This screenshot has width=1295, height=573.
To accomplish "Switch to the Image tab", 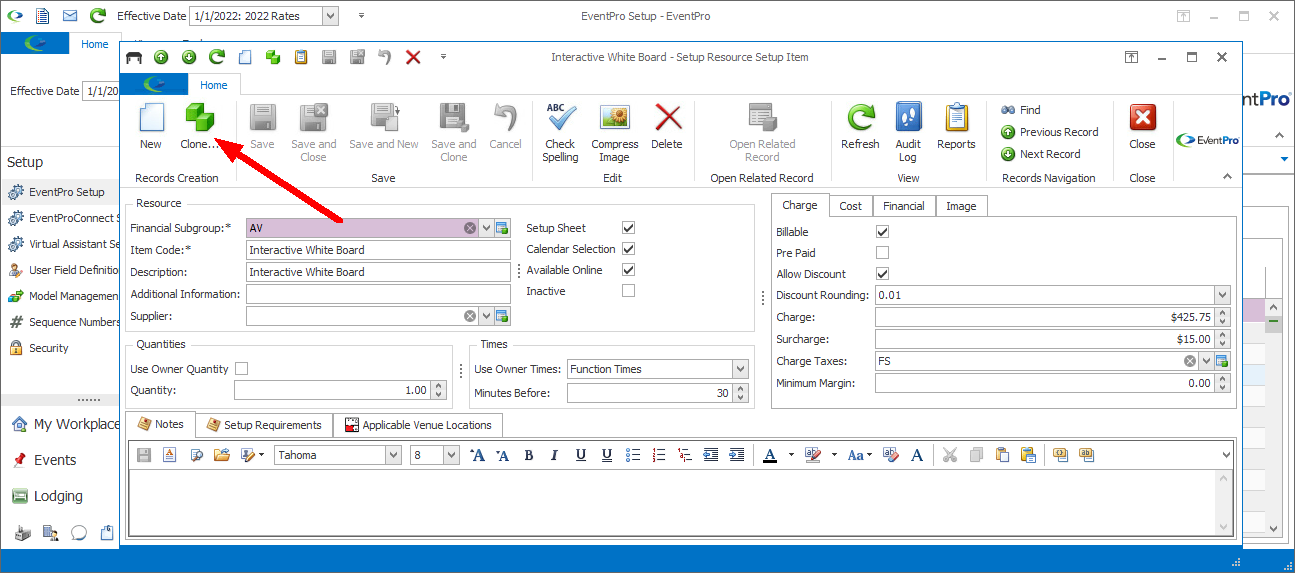I will pyautogui.click(x=961, y=206).
